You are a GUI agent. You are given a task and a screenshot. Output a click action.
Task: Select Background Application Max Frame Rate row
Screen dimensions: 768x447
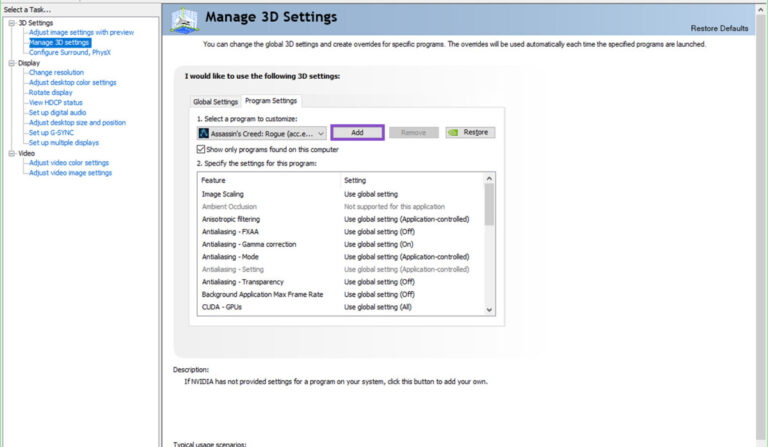click(x=341, y=295)
